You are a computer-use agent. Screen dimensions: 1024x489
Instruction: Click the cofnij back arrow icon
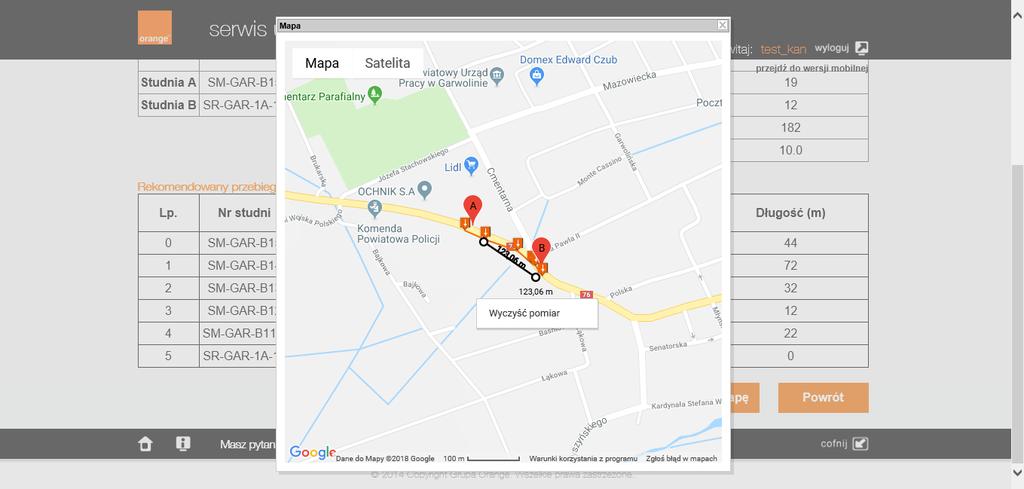point(861,443)
